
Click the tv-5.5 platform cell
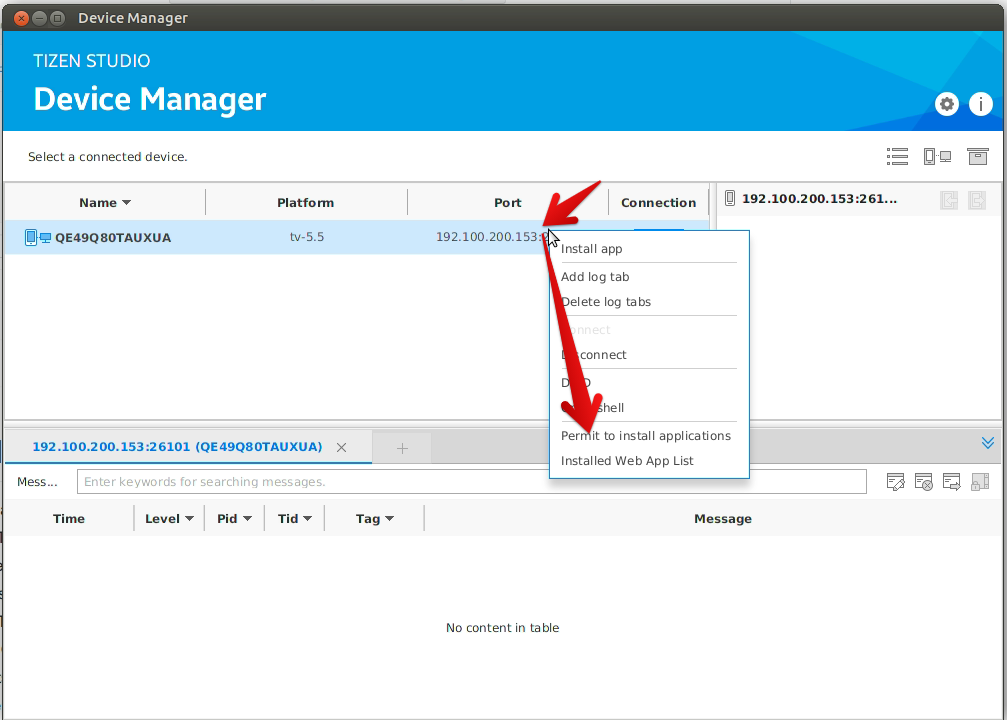pos(307,237)
